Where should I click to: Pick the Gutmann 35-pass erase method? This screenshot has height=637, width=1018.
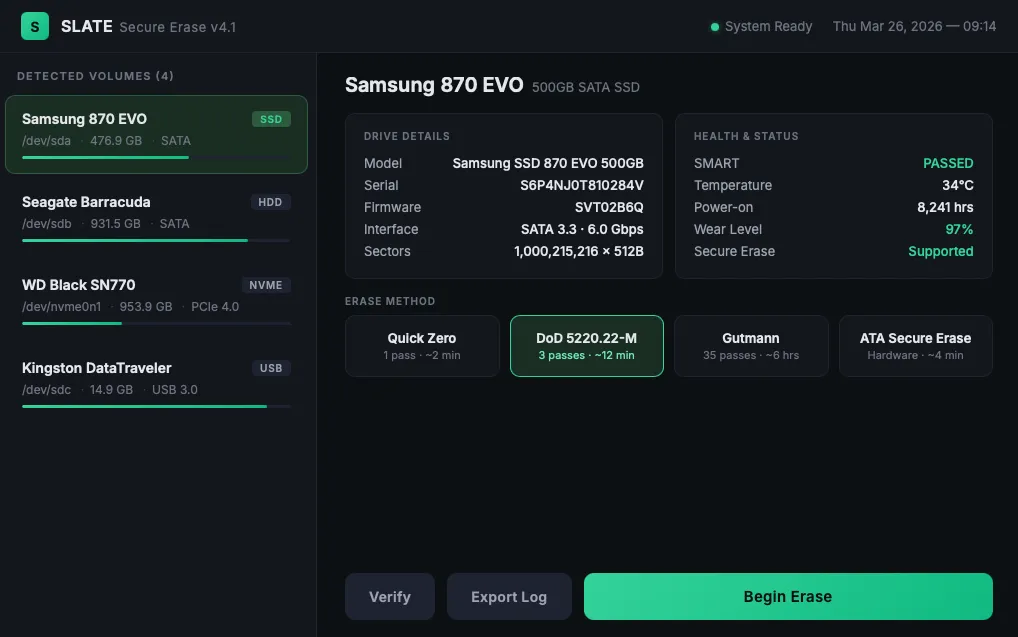click(751, 346)
